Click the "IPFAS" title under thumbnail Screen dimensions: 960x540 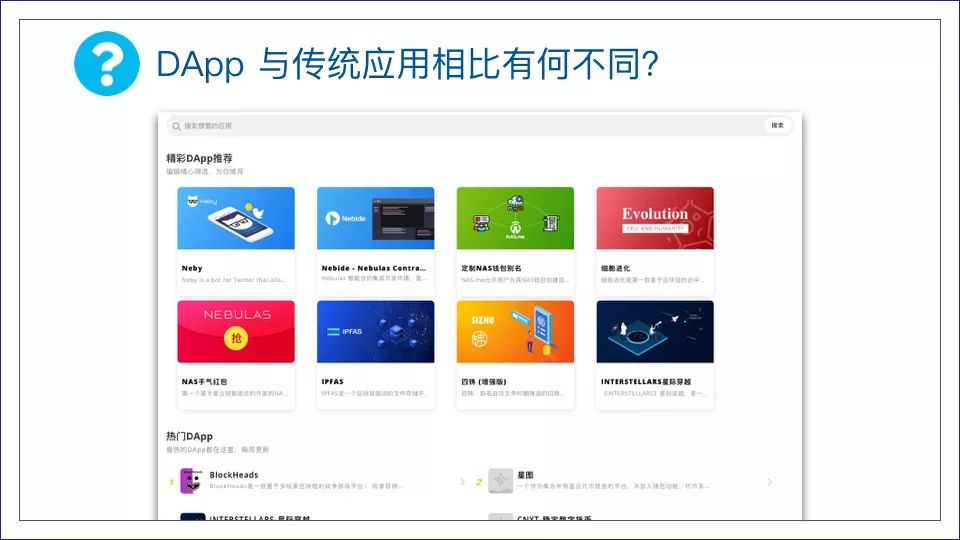(x=332, y=381)
